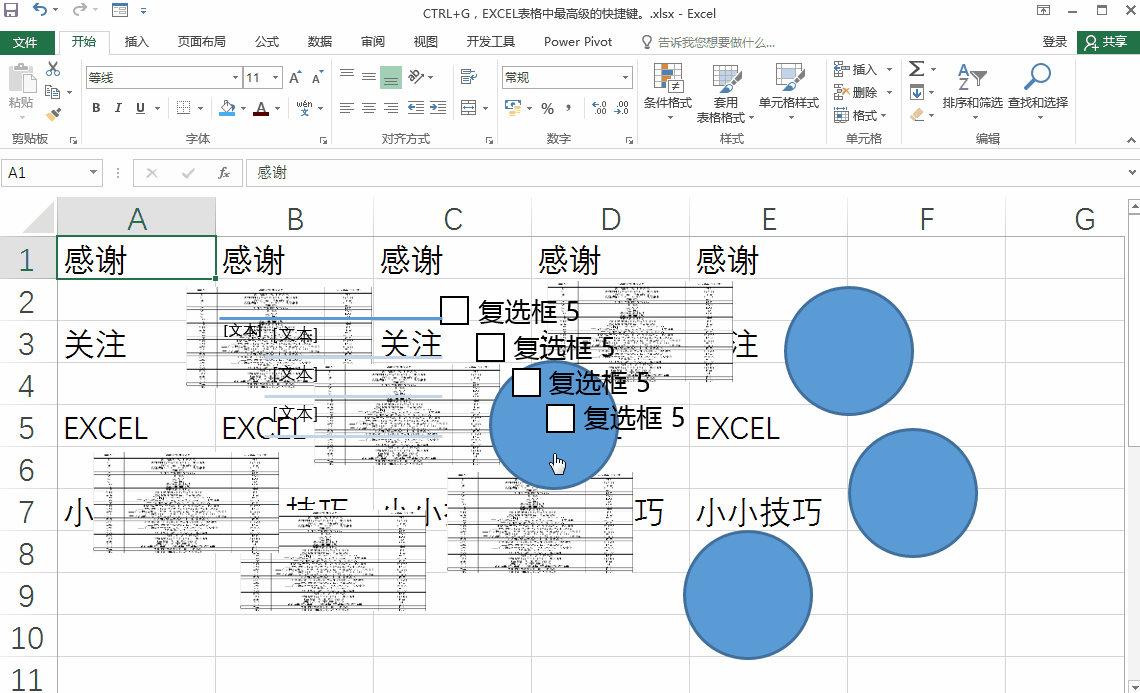The width and height of the screenshot is (1140, 693).
Task: Click the Fill down arrow icon
Action: point(917,92)
